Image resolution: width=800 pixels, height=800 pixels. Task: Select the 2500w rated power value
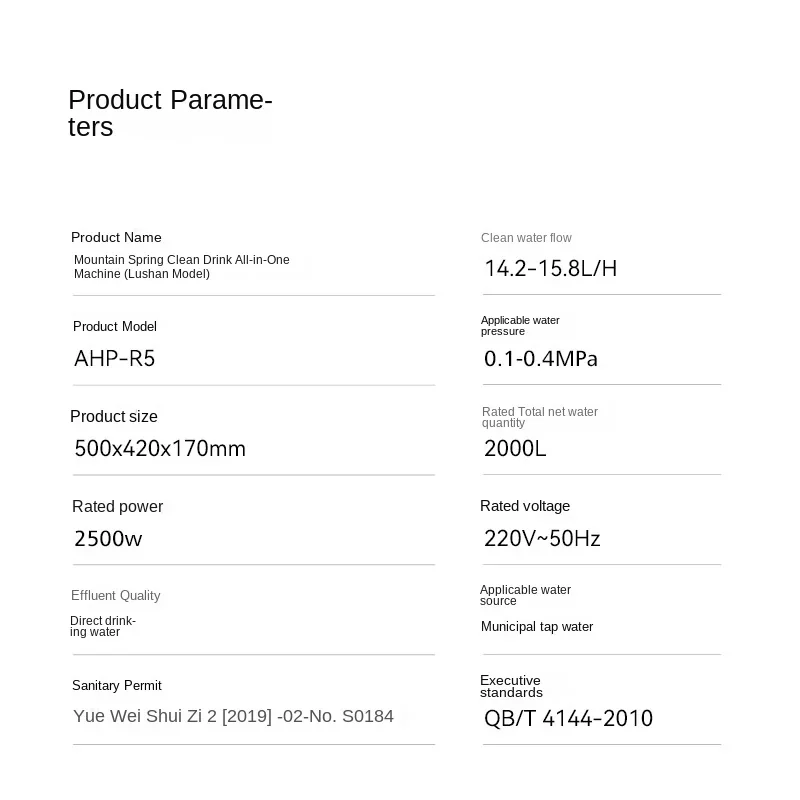point(108,538)
